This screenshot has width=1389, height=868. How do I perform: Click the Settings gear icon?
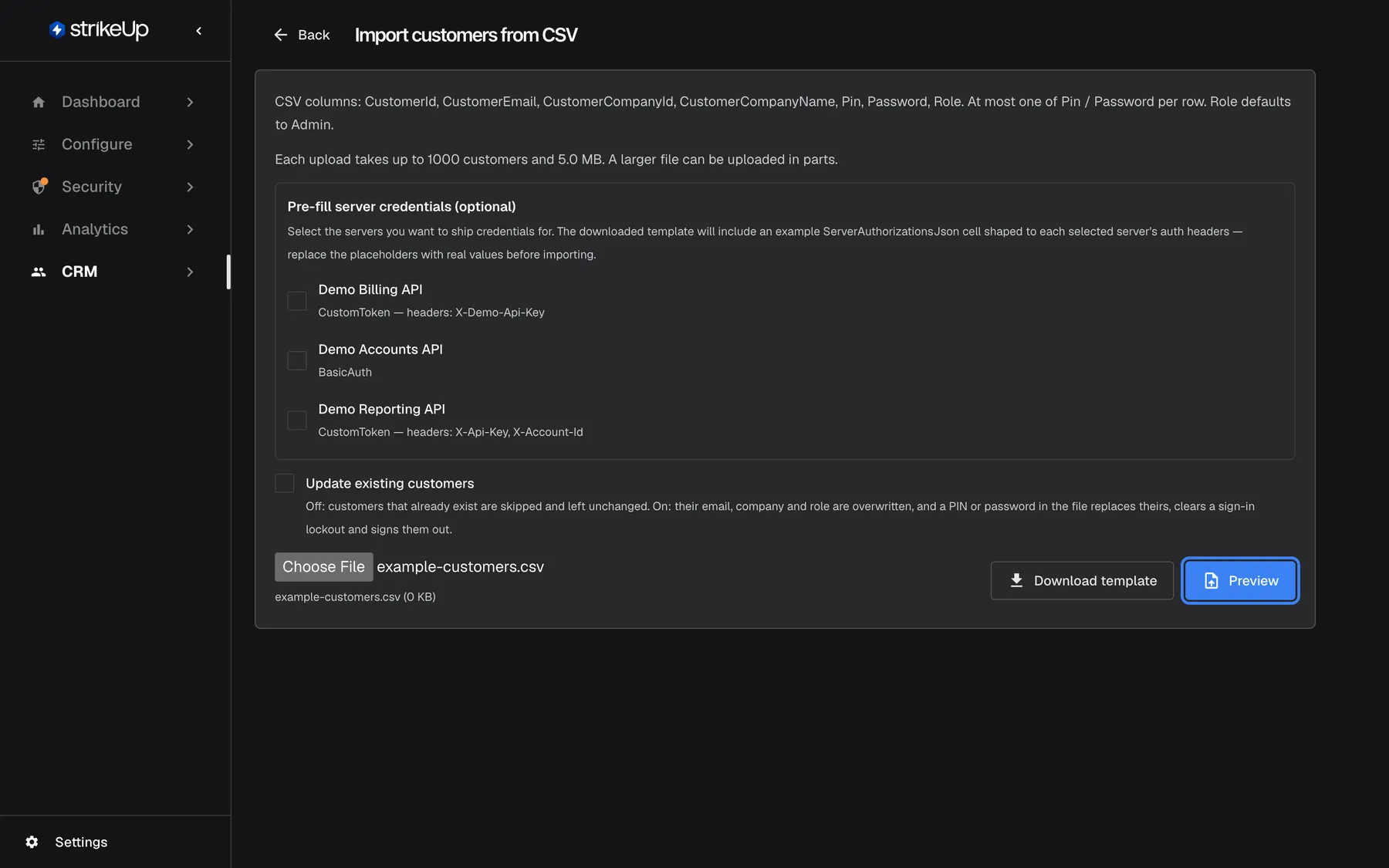click(32, 842)
